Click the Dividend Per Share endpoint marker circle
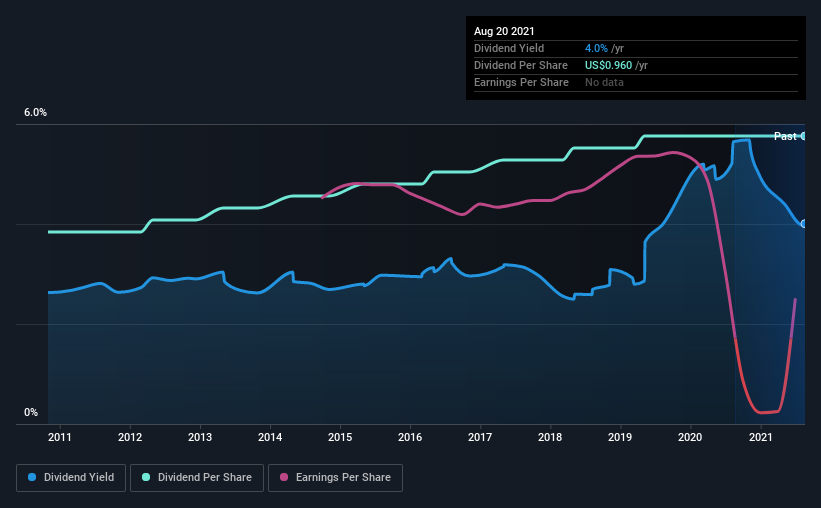821x508 pixels. (803, 136)
